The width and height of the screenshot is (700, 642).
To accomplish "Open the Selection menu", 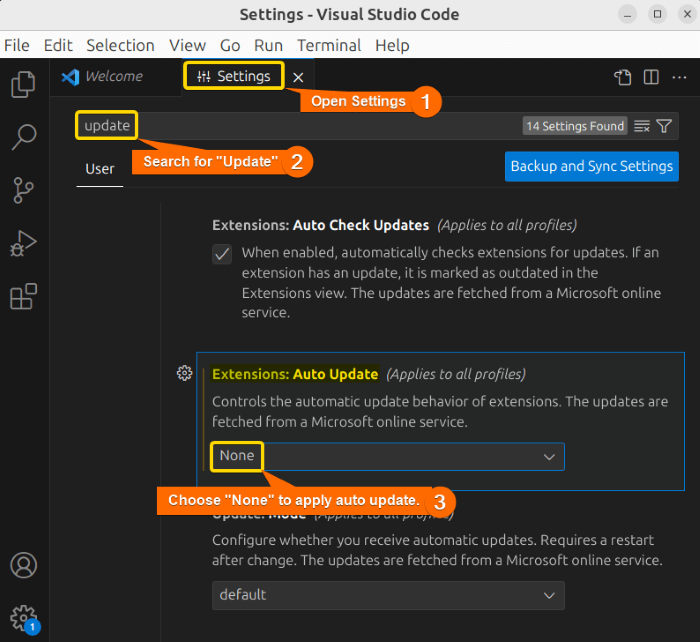I will 121,46.
